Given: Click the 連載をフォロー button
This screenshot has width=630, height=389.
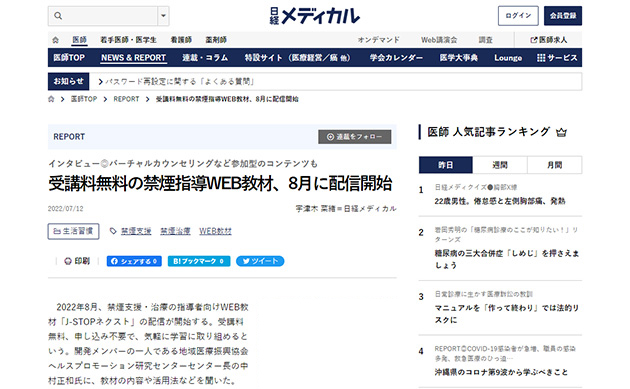Looking at the screenshot, I should tap(354, 137).
